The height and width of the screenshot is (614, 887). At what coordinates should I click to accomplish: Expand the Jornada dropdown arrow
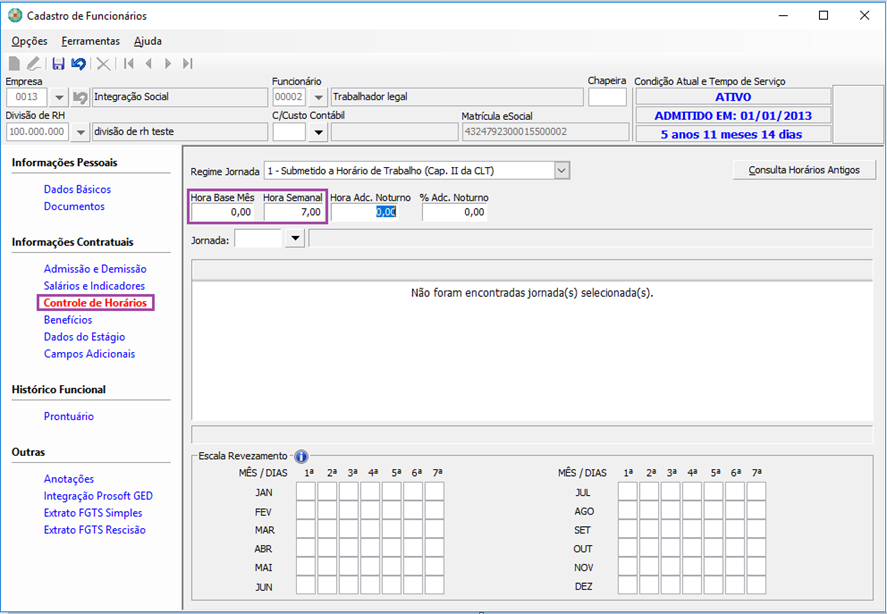295,239
